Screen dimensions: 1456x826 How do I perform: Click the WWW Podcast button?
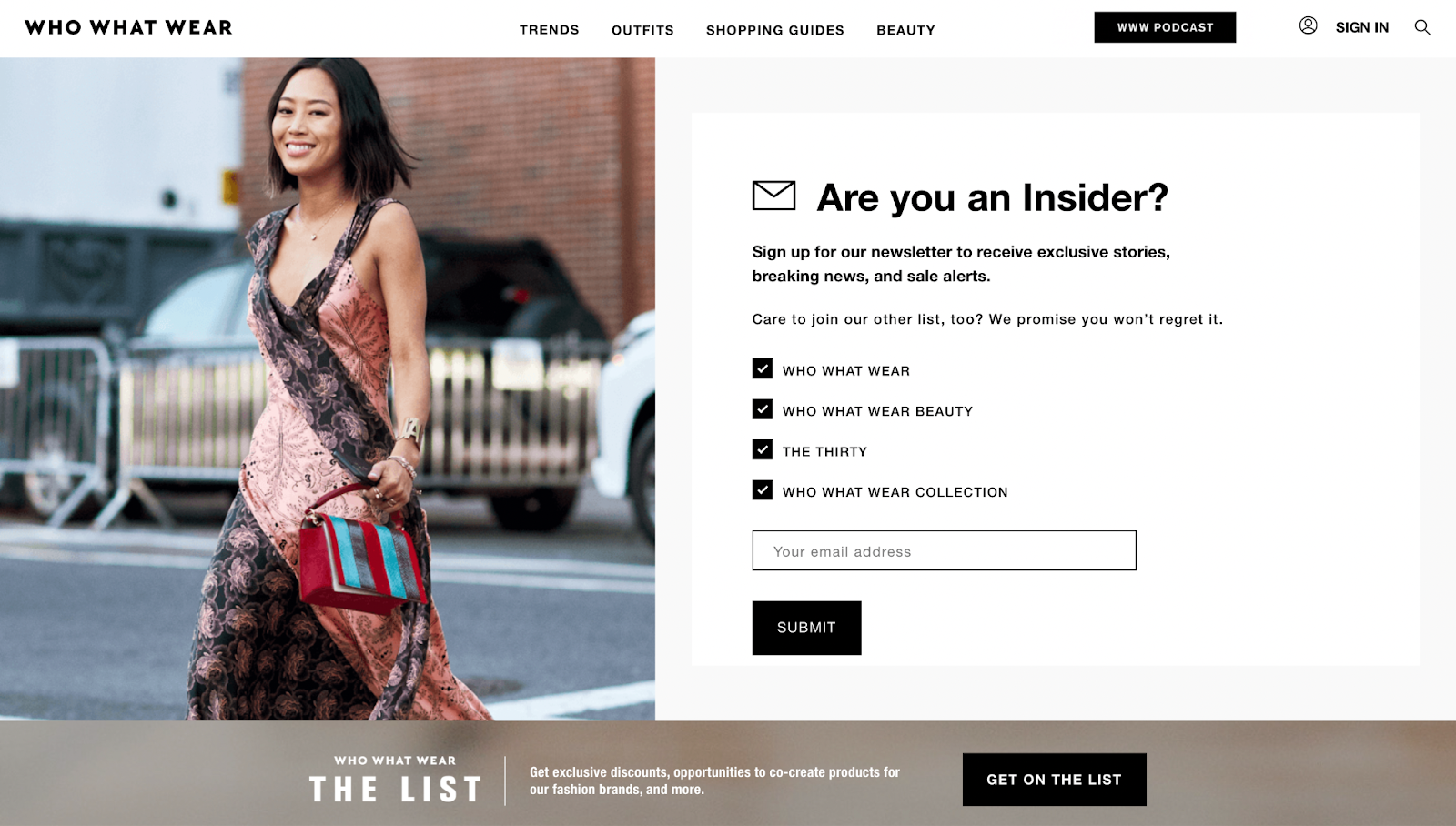point(1165,27)
